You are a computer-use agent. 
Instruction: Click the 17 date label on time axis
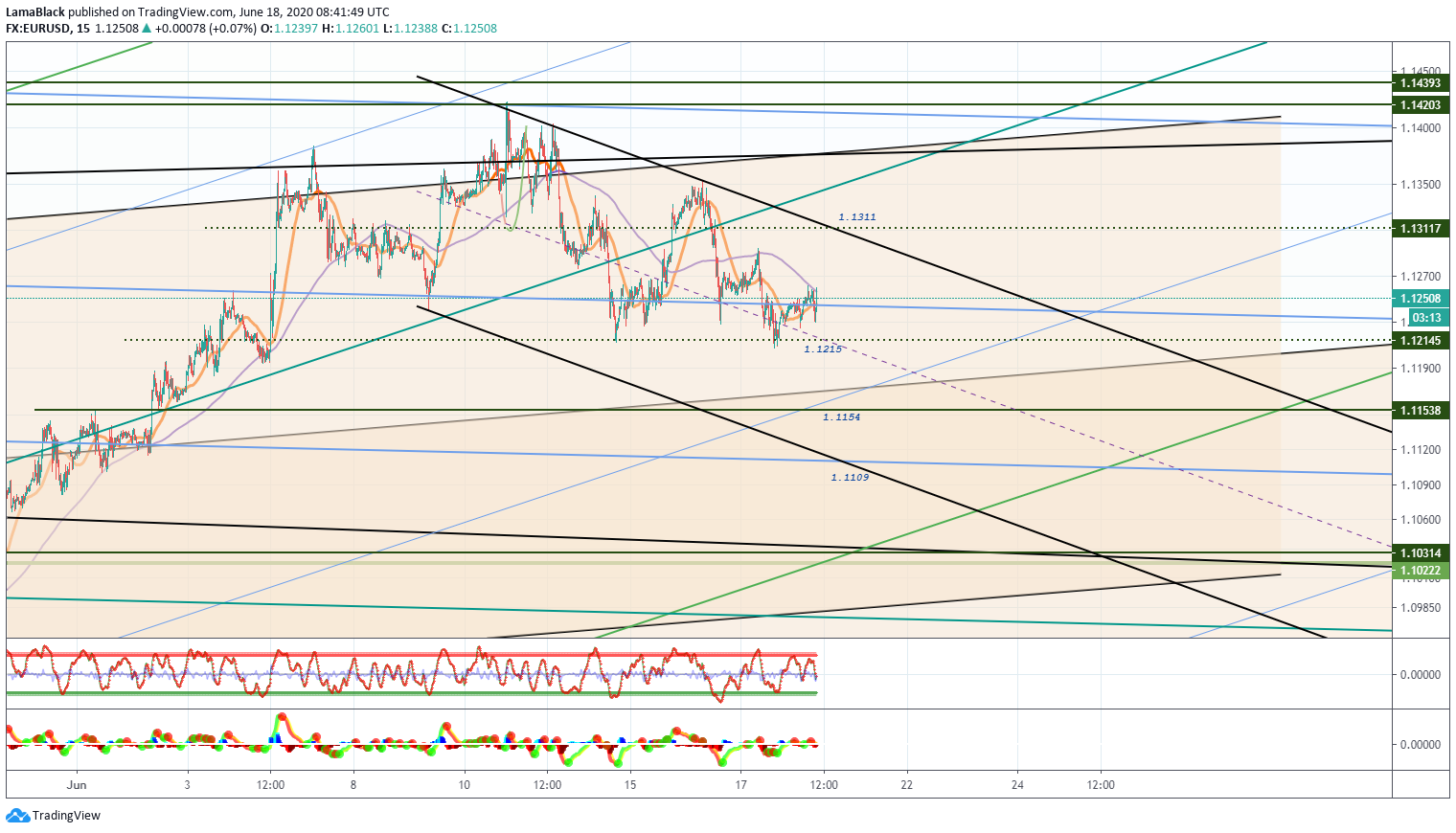740,785
